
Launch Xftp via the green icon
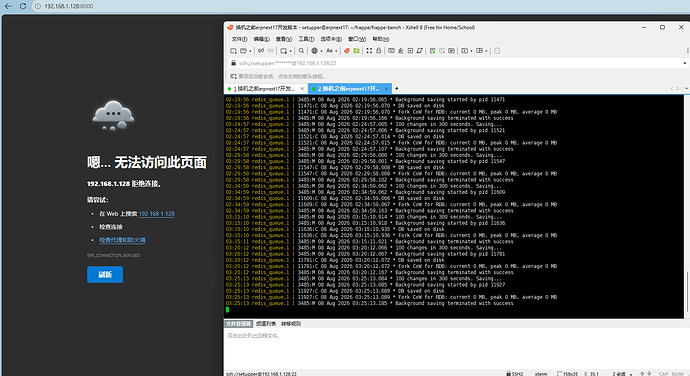point(356,51)
